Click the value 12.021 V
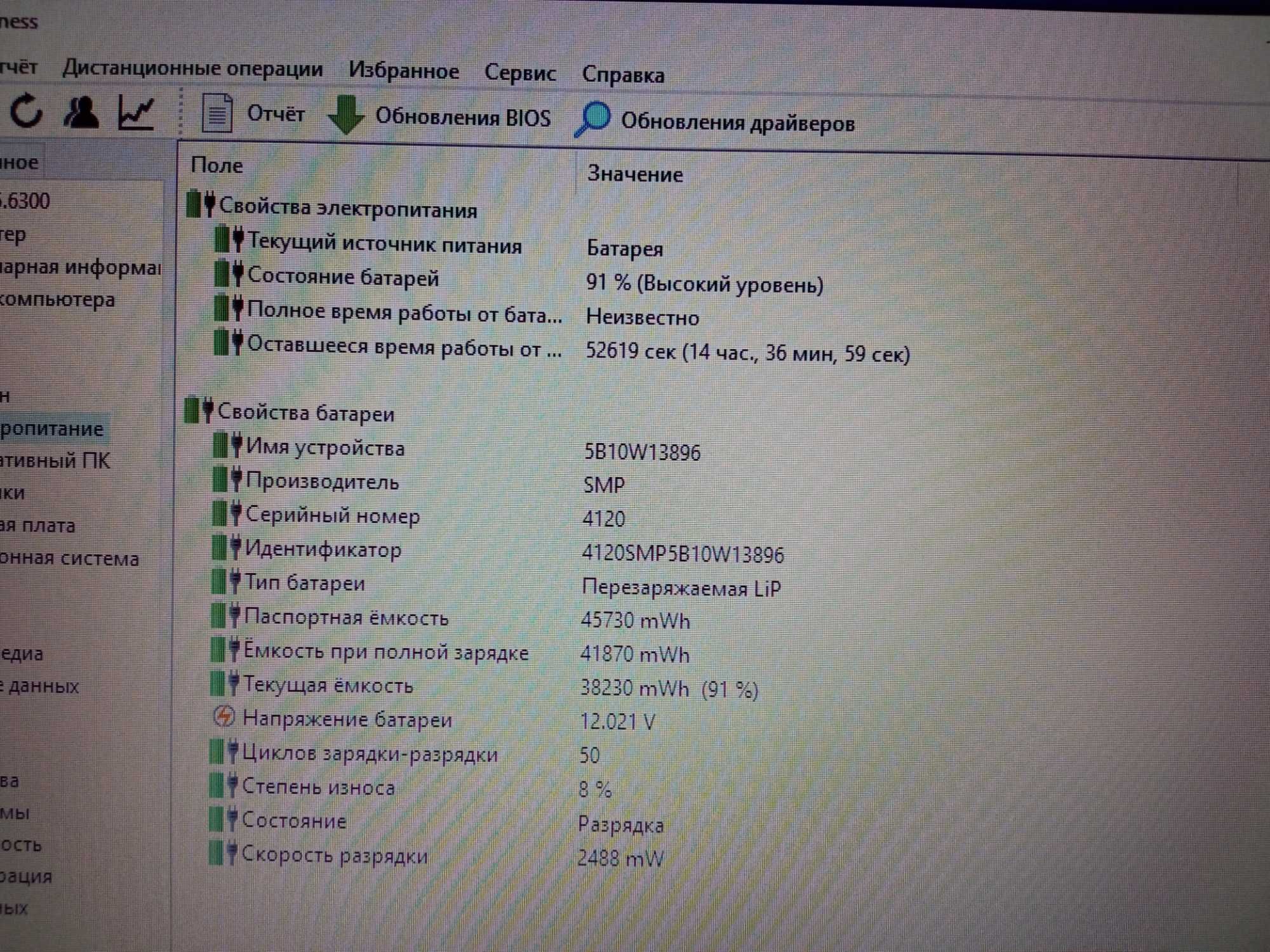 click(x=617, y=722)
